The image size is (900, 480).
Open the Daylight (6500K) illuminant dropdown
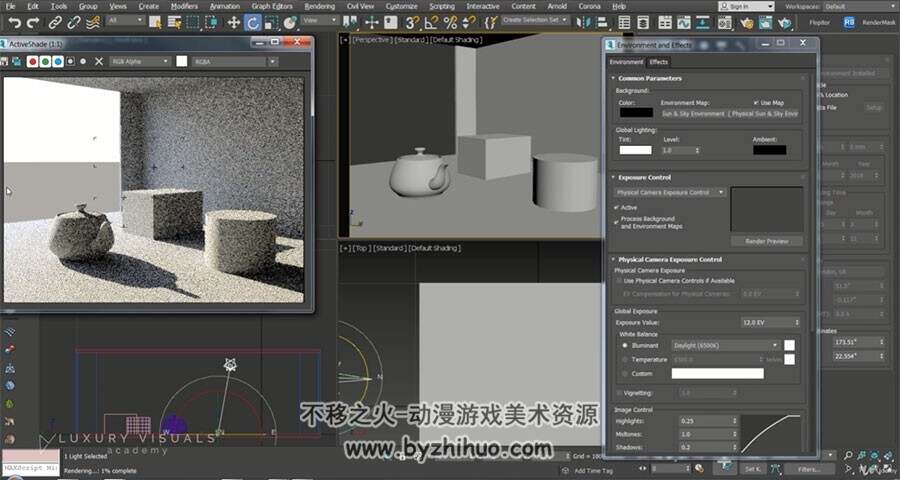726,346
